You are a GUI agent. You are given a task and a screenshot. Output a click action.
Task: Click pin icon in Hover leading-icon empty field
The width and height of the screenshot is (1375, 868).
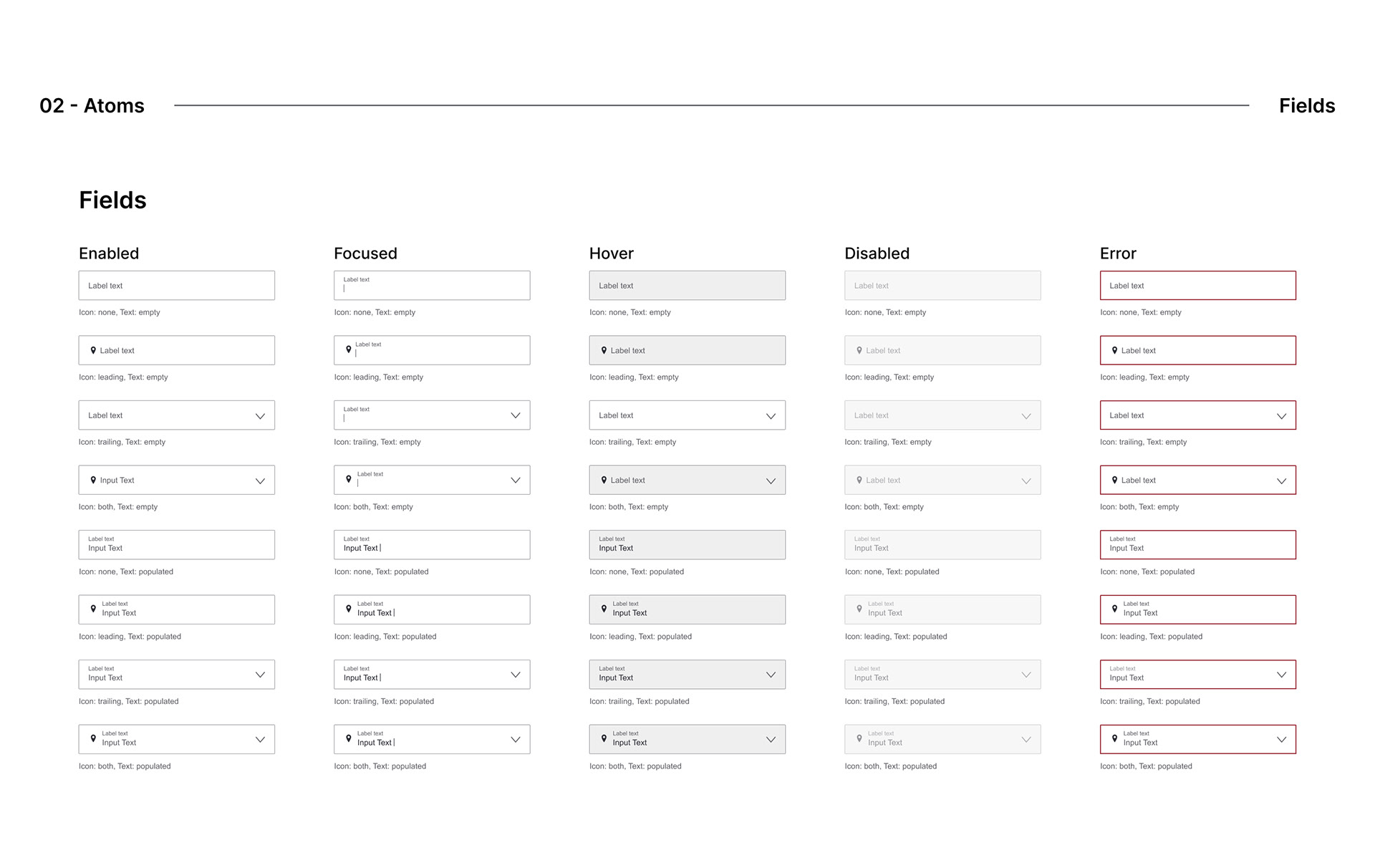(604, 350)
